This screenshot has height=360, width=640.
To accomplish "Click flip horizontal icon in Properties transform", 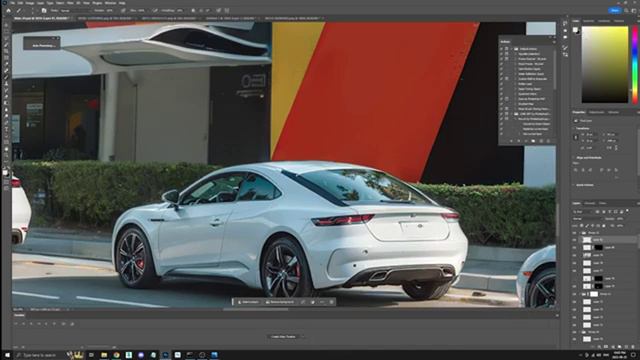I will [609, 147].
